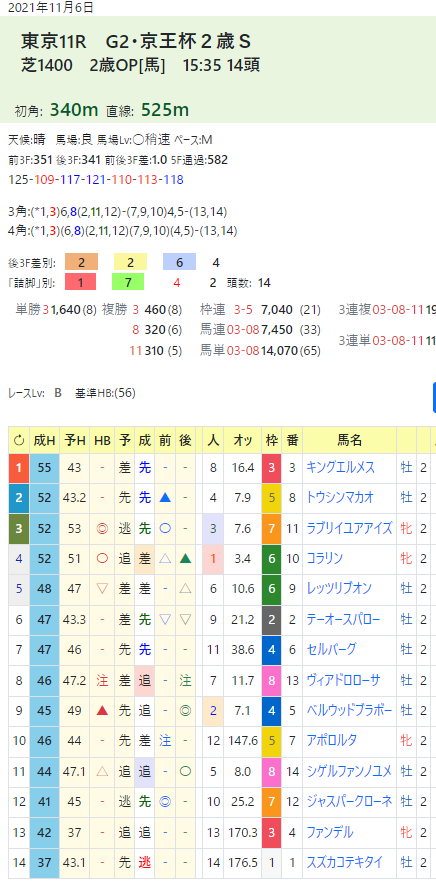Open horse link ラブリイユアアイズ
The height and width of the screenshot is (888, 436).
pyautogui.click(x=349, y=528)
